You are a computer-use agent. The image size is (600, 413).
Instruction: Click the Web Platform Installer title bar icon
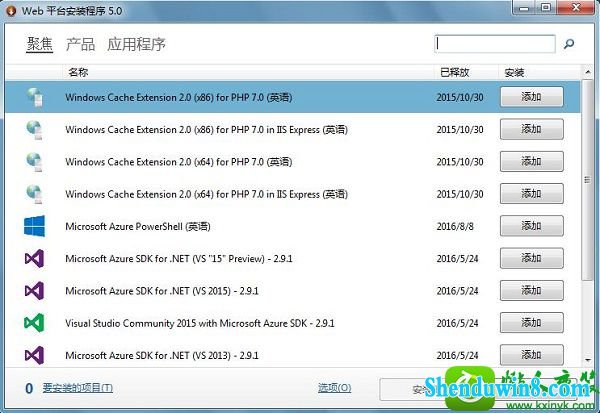(11, 11)
